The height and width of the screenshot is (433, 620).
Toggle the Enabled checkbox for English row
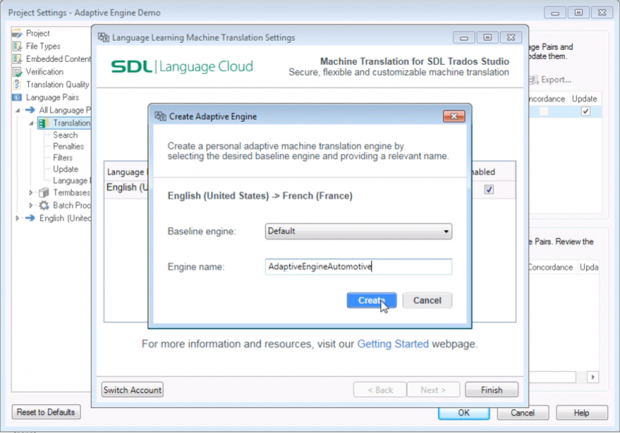[x=489, y=189]
